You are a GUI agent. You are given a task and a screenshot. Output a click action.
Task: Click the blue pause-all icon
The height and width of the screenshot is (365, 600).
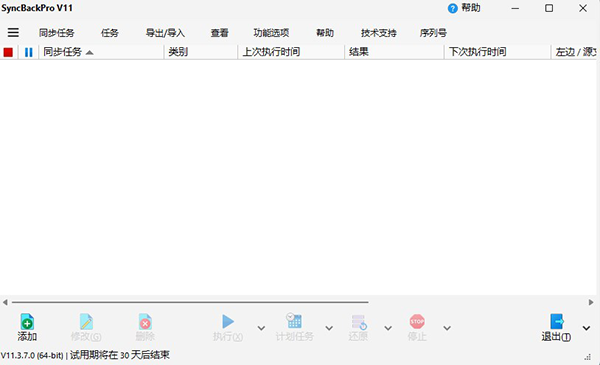coord(28,52)
